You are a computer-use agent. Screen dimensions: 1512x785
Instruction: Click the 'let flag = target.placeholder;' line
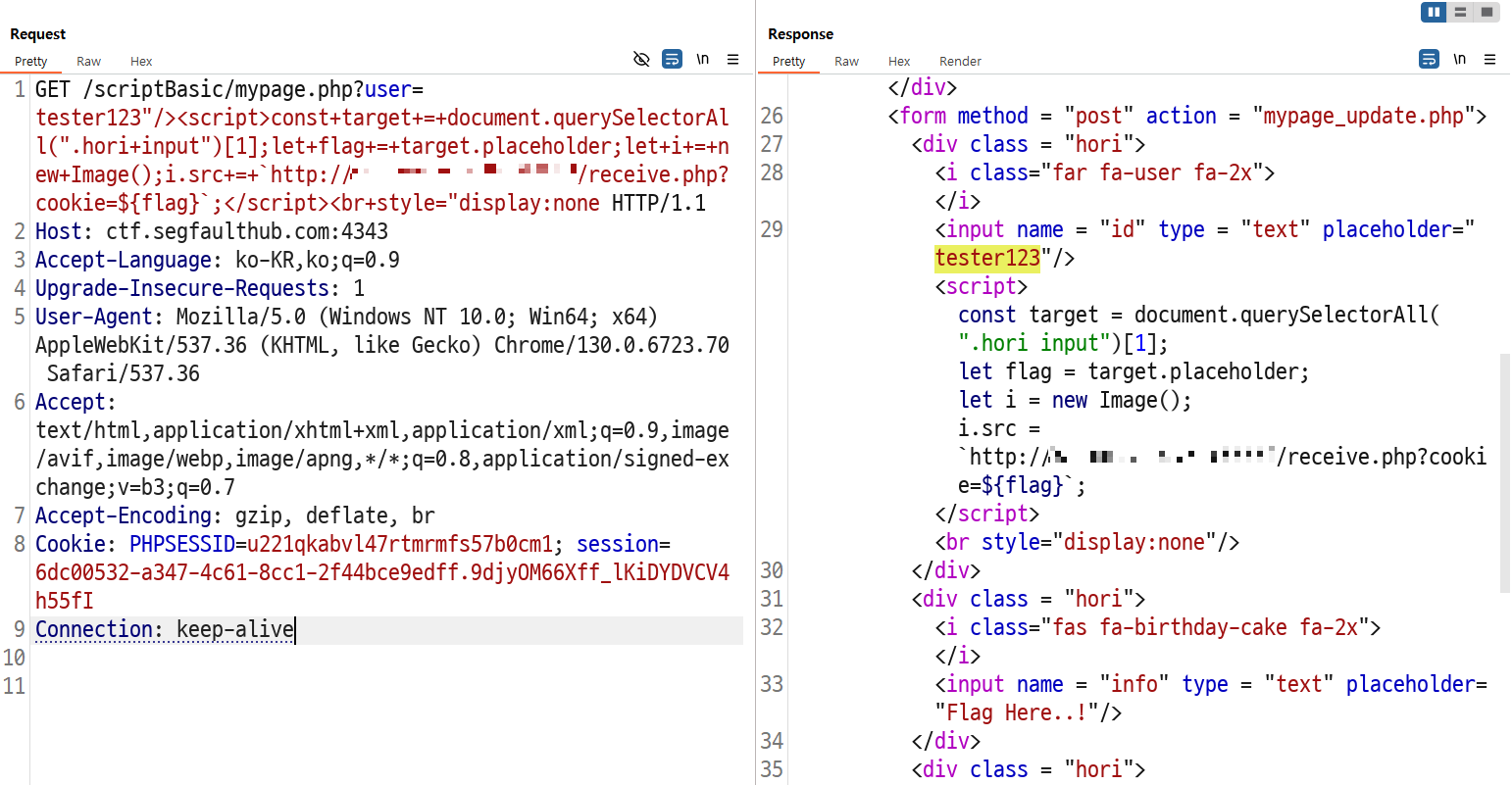point(1134,372)
